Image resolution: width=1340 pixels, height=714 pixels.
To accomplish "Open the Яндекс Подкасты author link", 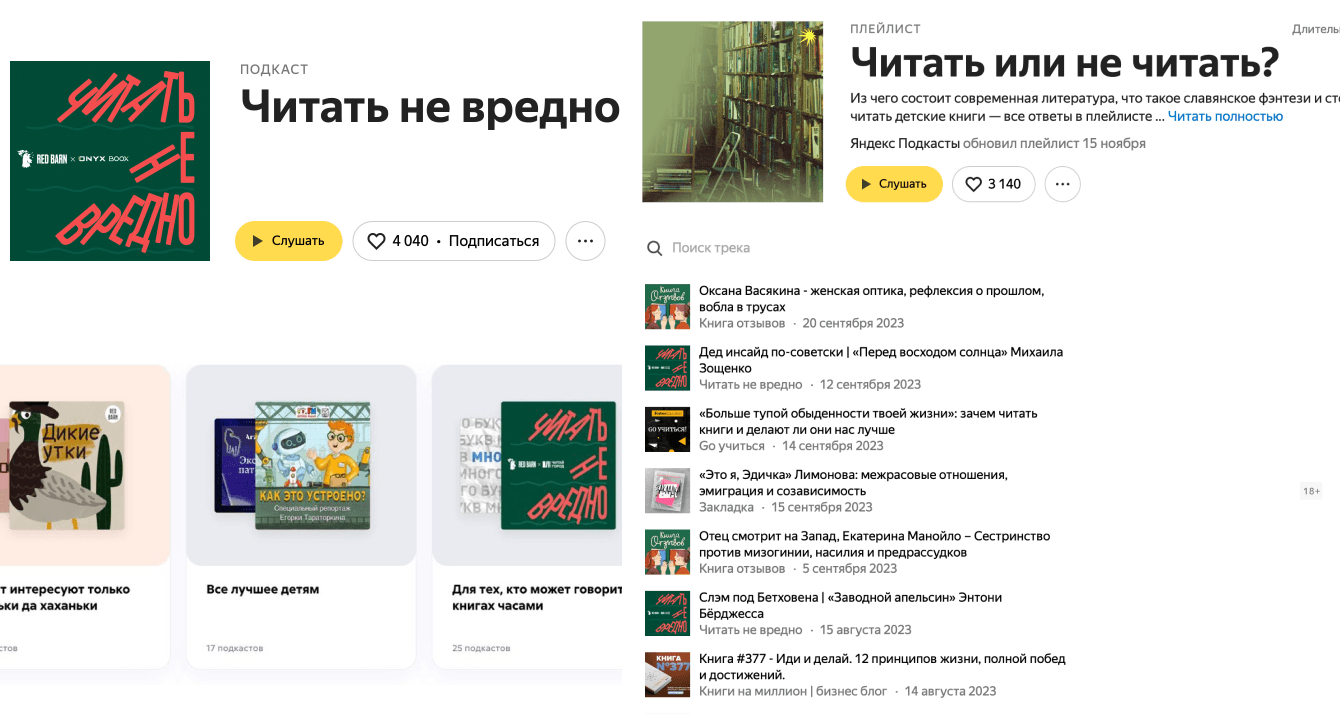I will pos(904,143).
